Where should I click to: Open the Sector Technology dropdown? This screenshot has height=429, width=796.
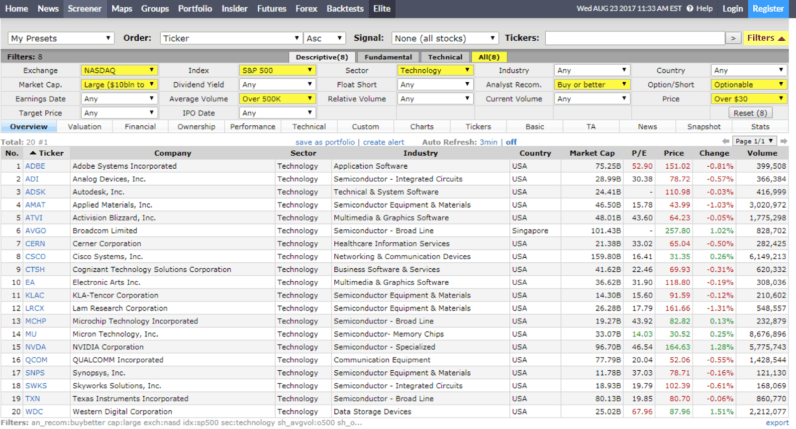(435, 71)
